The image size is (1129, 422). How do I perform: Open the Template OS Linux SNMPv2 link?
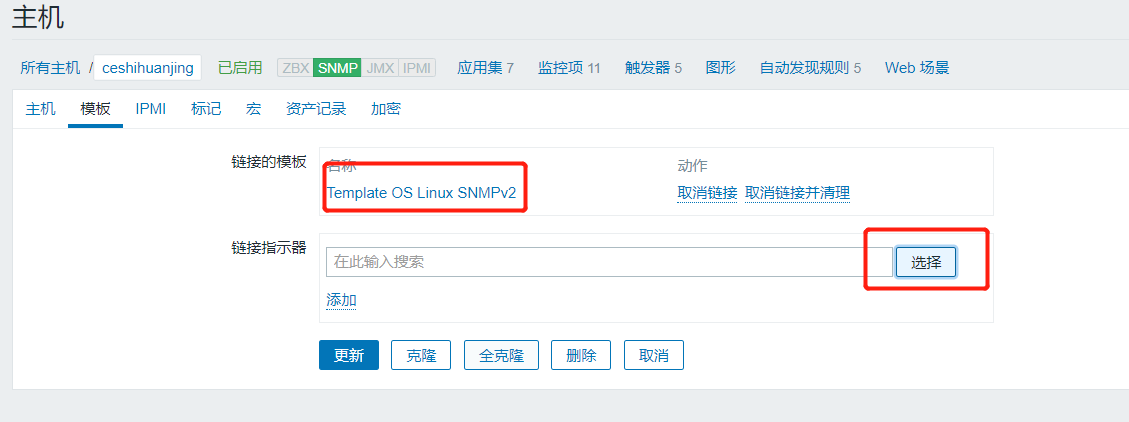[x=421, y=193]
